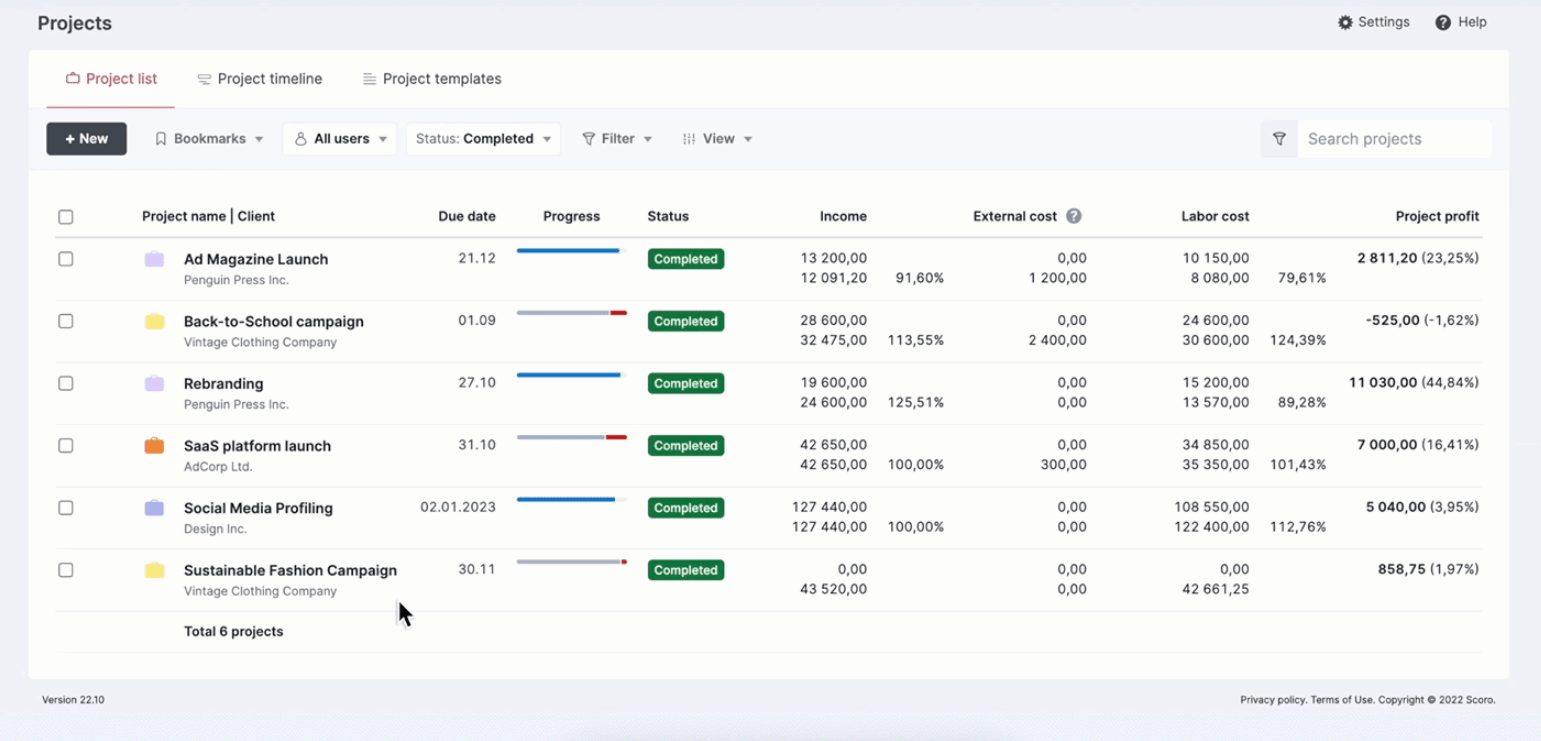Open the Social Media Profiling project link
Image resolution: width=1541 pixels, height=741 pixels.
258,508
